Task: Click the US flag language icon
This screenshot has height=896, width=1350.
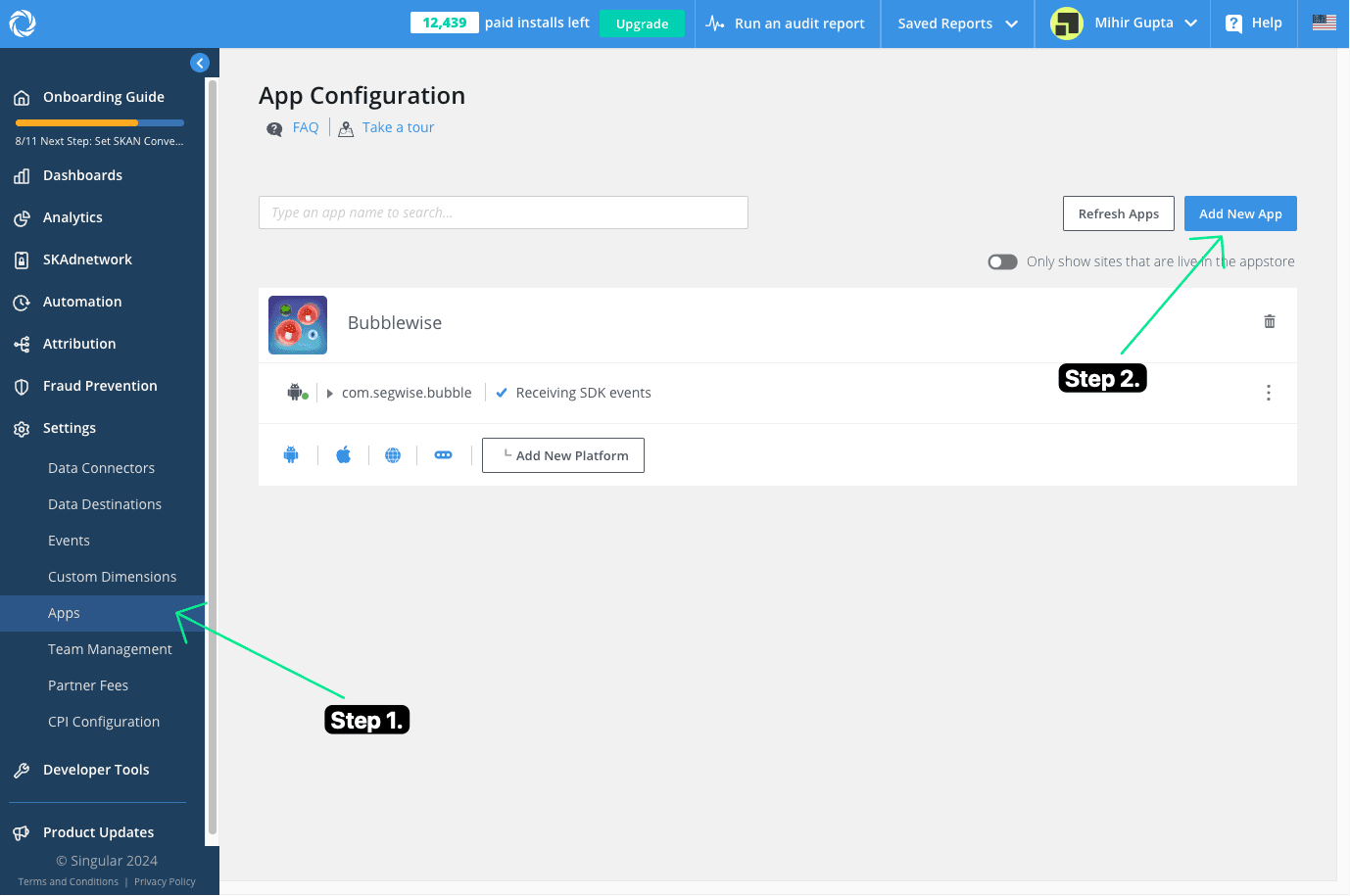Action: (1324, 23)
